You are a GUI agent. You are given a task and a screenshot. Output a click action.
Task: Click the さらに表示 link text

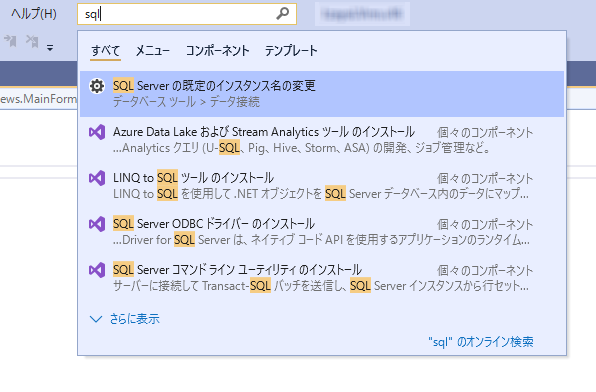click(135, 319)
